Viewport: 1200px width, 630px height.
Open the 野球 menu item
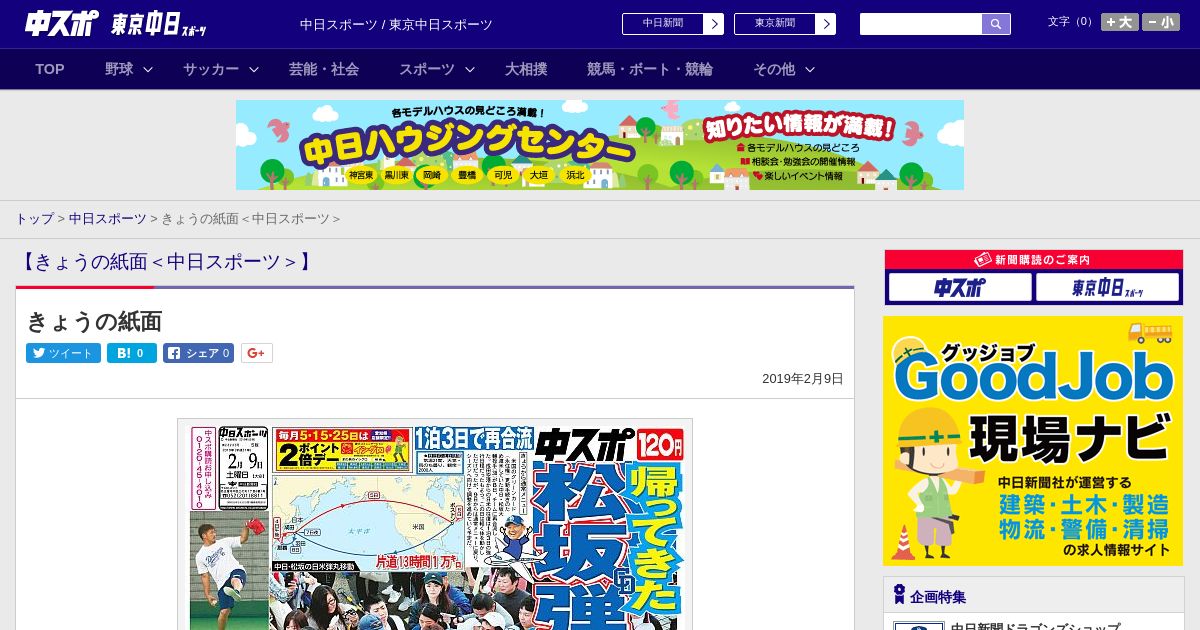(x=119, y=69)
